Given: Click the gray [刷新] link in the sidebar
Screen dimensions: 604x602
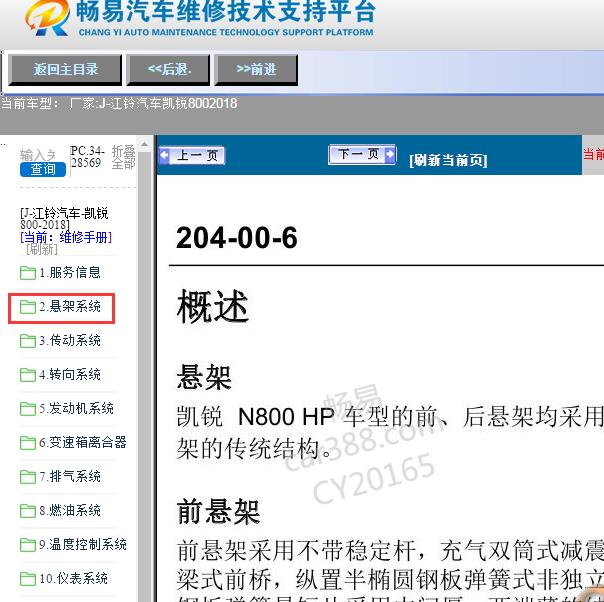Looking at the screenshot, I should (42, 249).
